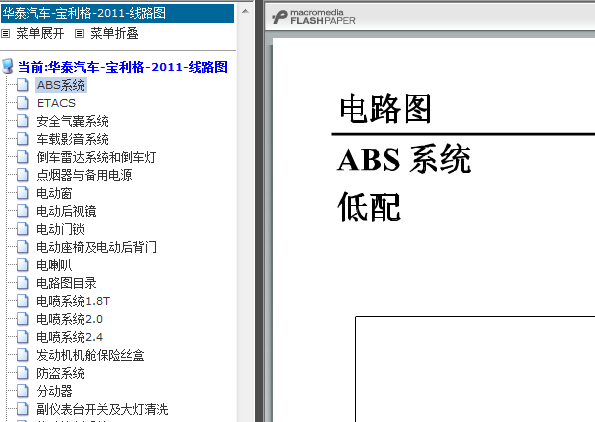Viewport: 595px width, 422px height.
Task: Click the ABS 系统 title in the page
Action: click(x=404, y=159)
